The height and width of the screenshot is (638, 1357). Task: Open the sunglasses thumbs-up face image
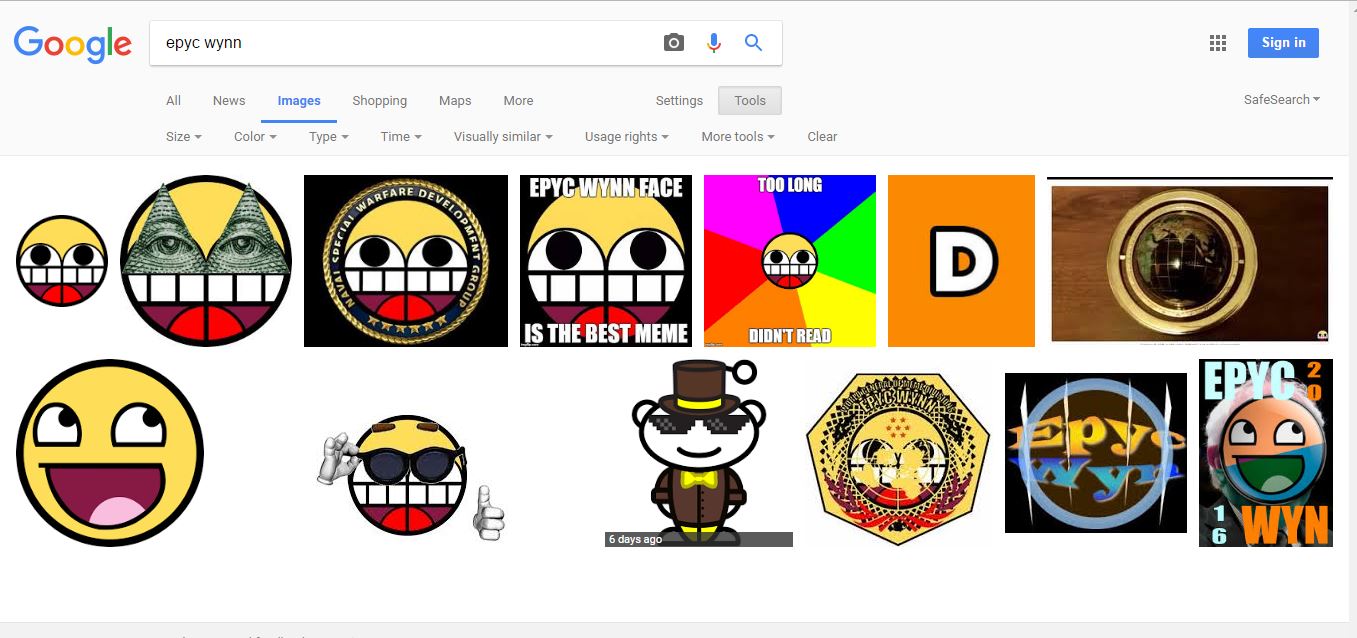[x=411, y=476]
